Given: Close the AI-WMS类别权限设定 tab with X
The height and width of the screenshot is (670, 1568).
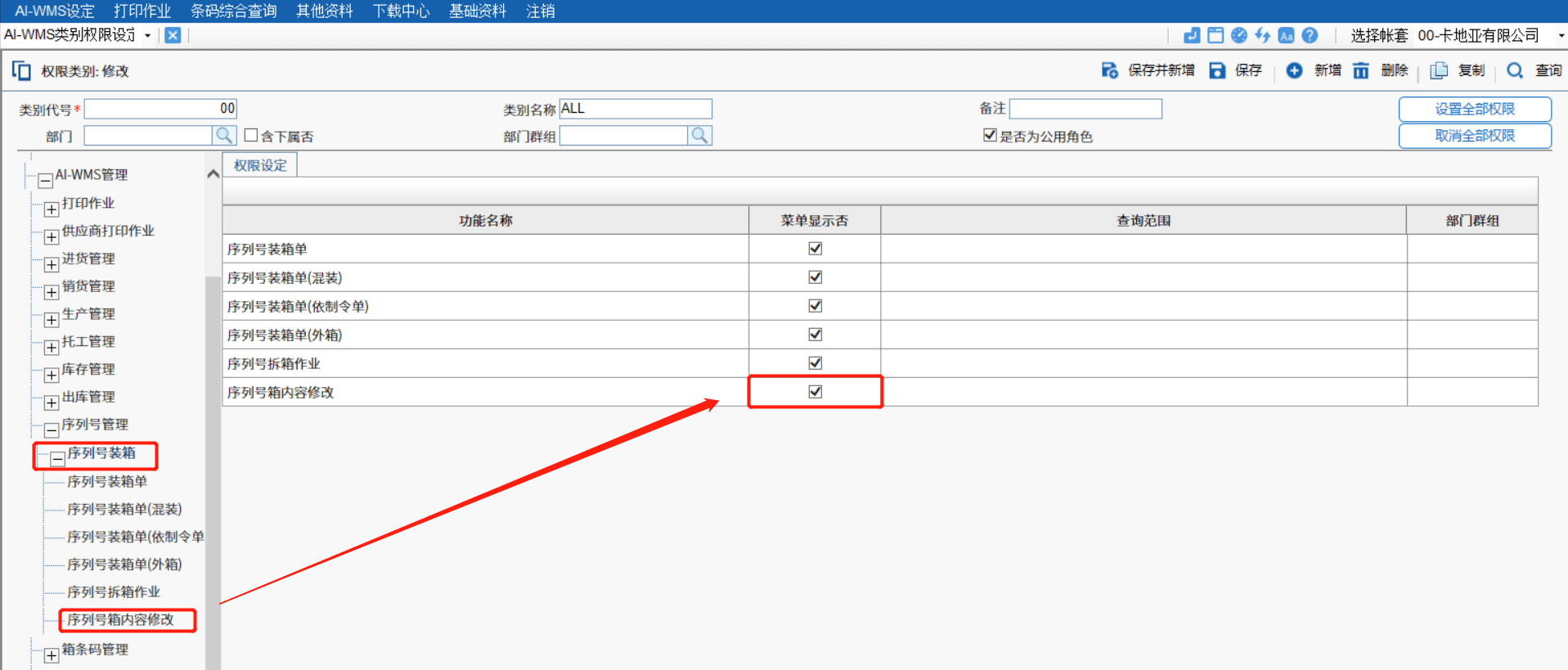Looking at the screenshot, I should pos(173,35).
